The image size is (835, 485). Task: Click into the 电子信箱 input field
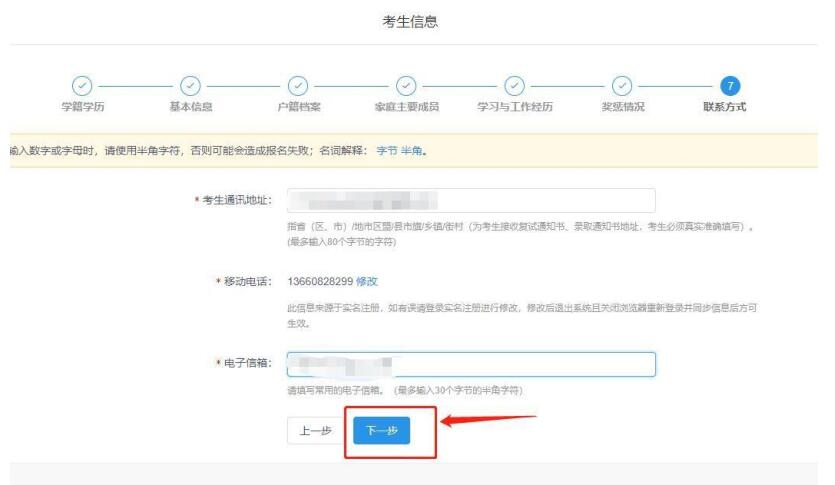(470, 364)
